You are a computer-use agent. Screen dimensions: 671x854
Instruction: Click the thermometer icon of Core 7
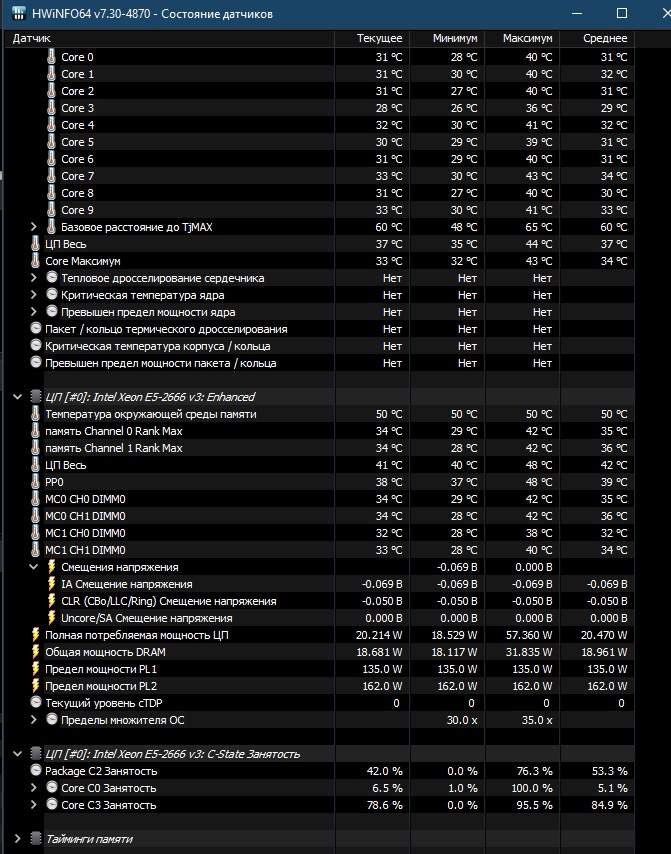pyautogui.click(x=51, y=176)
